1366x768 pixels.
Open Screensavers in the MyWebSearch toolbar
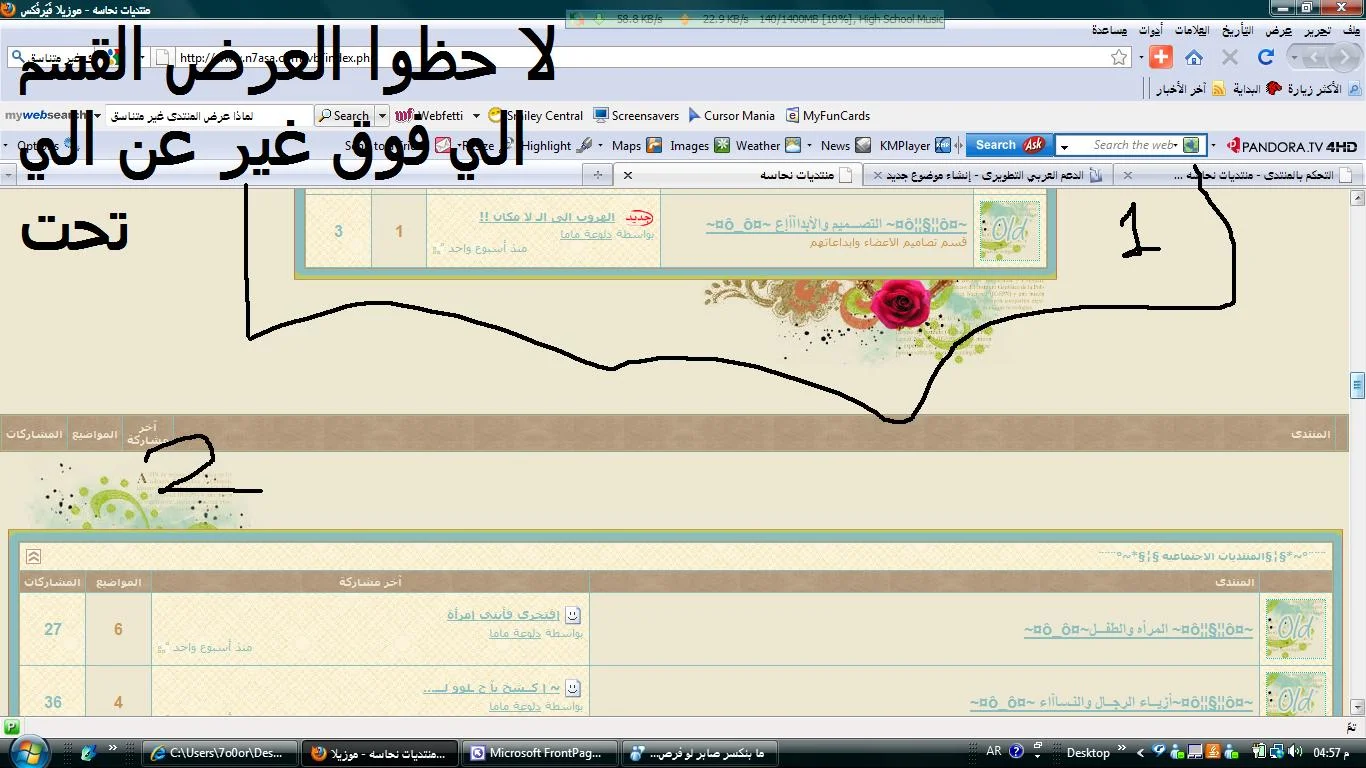point(636,116)
